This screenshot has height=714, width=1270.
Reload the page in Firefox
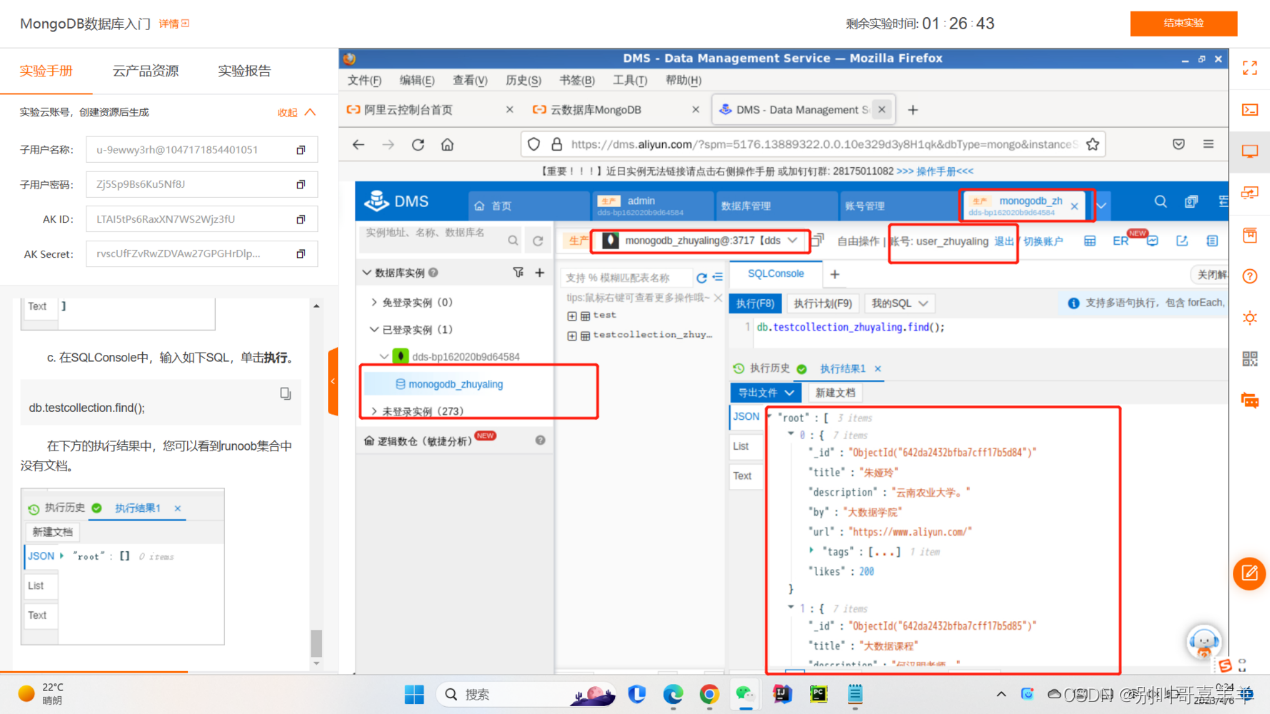(x=418, y=144)
